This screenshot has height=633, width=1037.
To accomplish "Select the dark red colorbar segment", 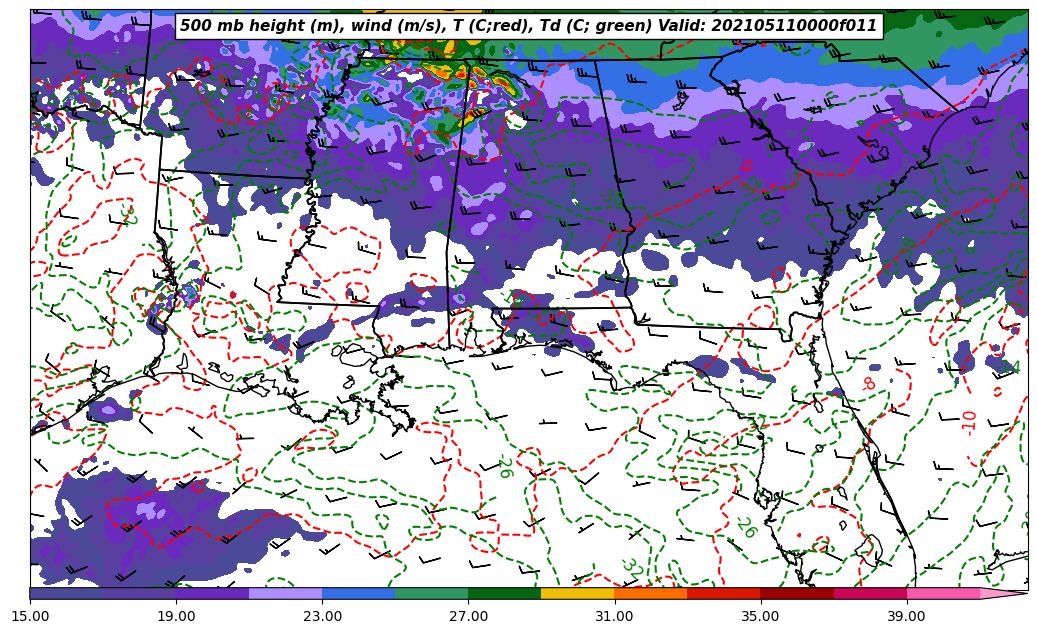I will (796, 593).
